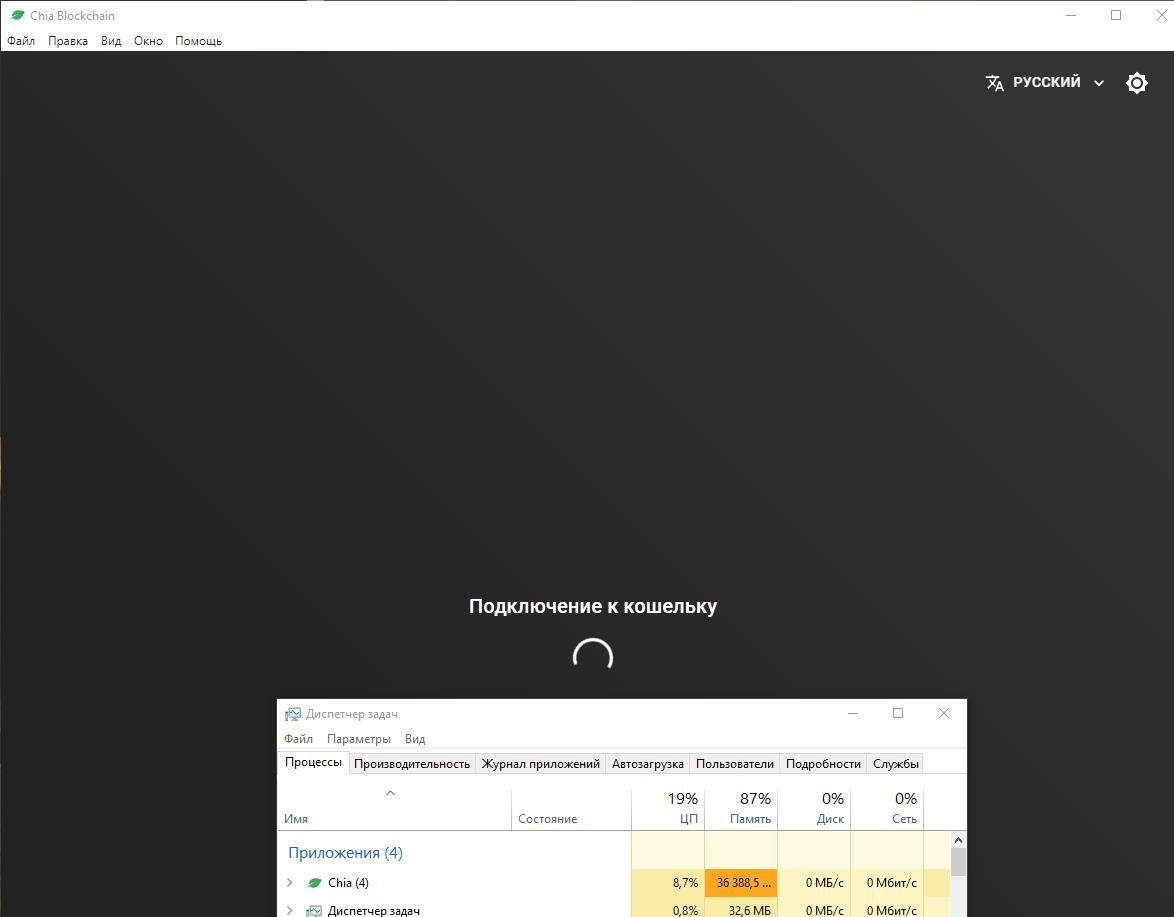The height and width of the screenshot is (917, 1174).
Task: Sort by Память usage column header
Action: coord(740,809)
